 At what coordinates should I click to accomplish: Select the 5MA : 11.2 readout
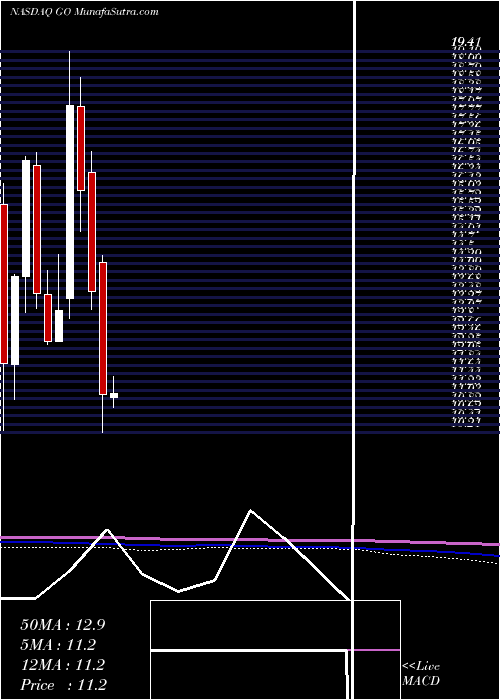click(58, 645)
